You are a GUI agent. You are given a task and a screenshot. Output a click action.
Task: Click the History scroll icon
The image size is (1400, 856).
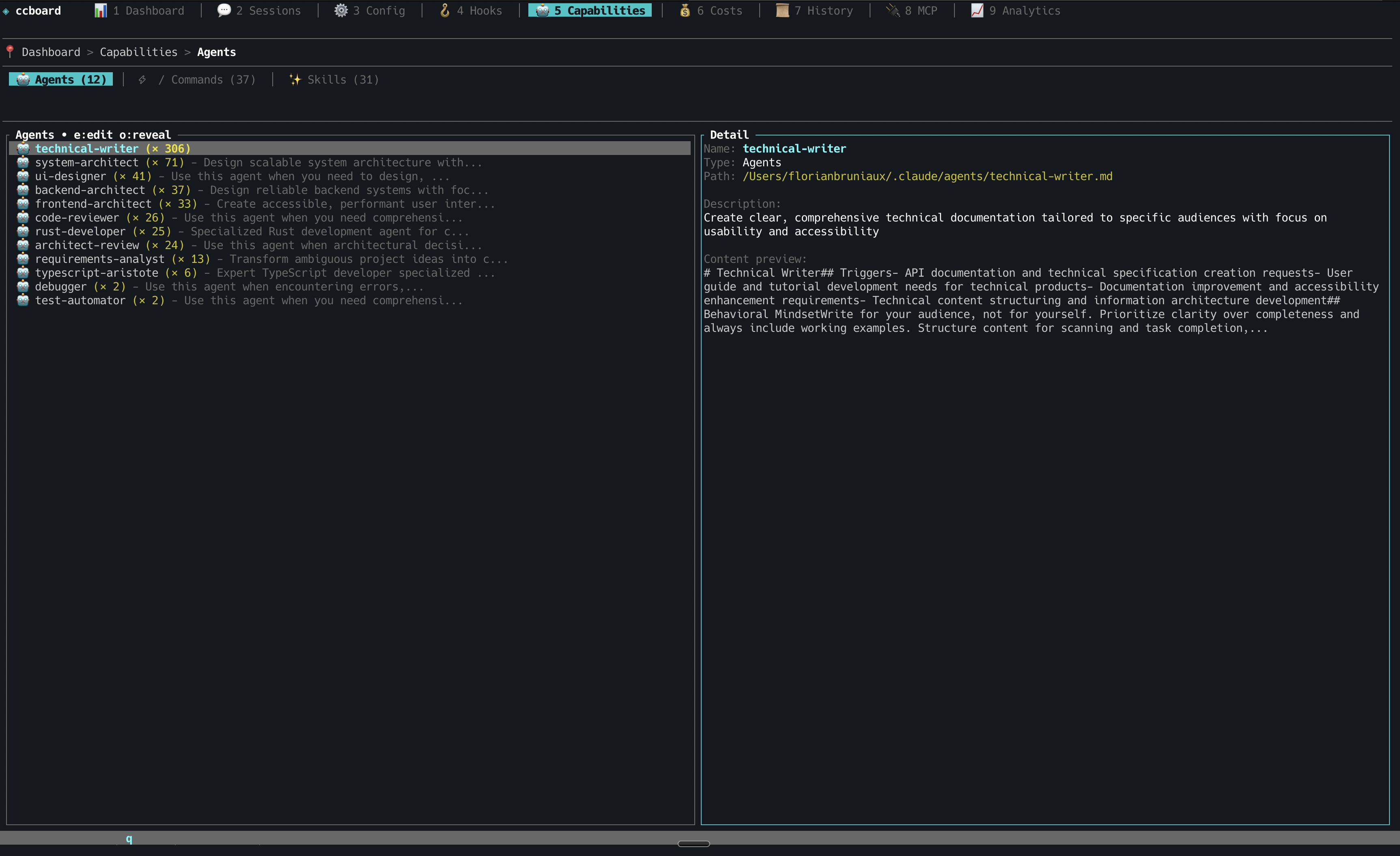tap(782, 11)
